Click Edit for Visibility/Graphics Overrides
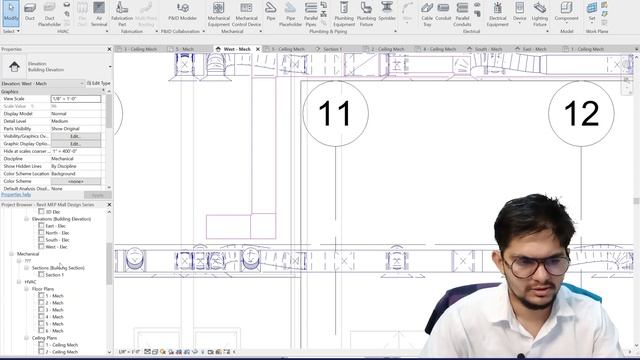Viewport: 640px width, 360px height. click(x=76, y=136)
